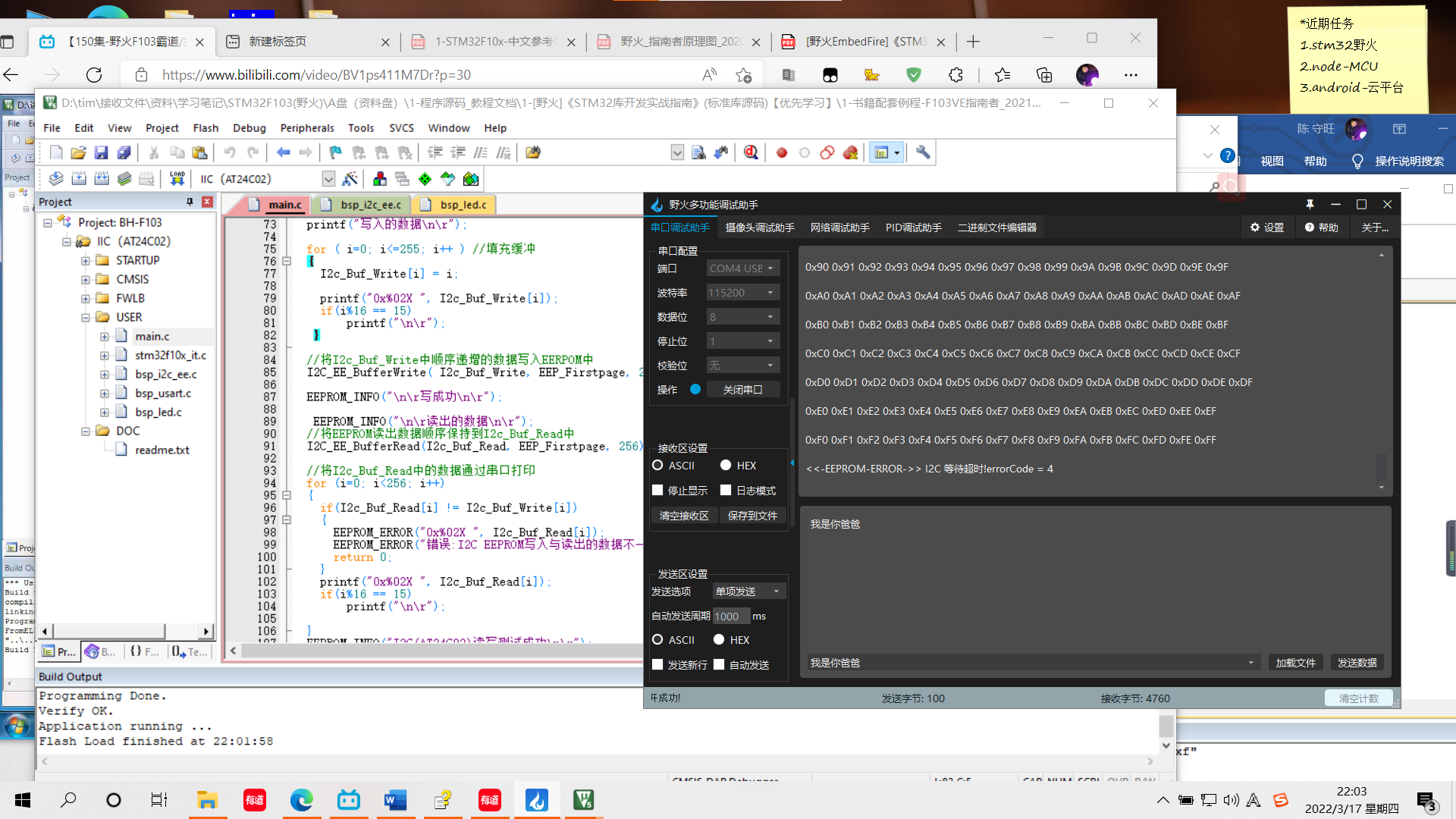The width and height of the screenshot is (1456, 819).
Task: Open the 停止位 dropdown
Action: pyautogui.click(x=742, y=341)
